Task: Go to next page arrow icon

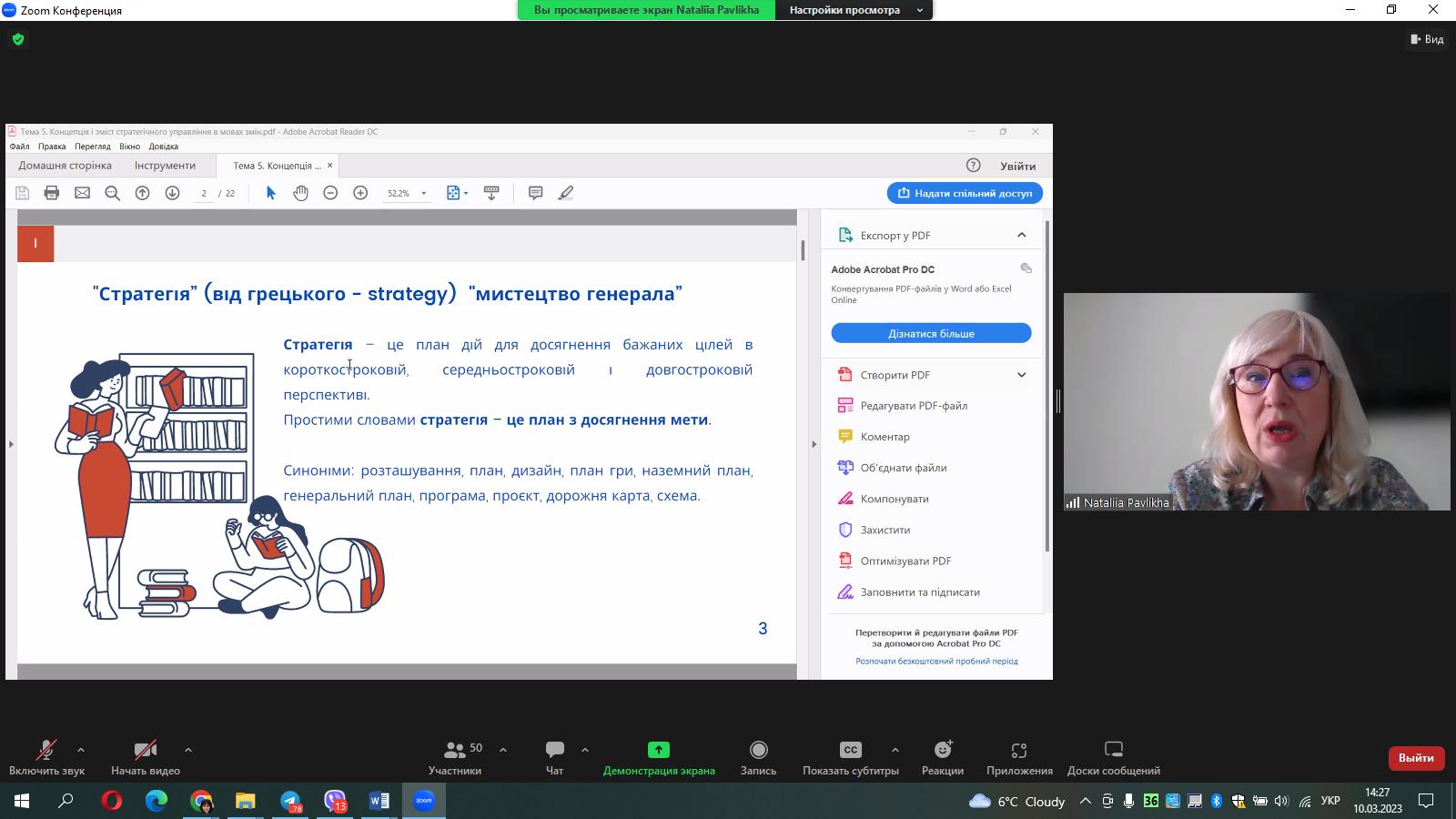Action: click(172, 193)
